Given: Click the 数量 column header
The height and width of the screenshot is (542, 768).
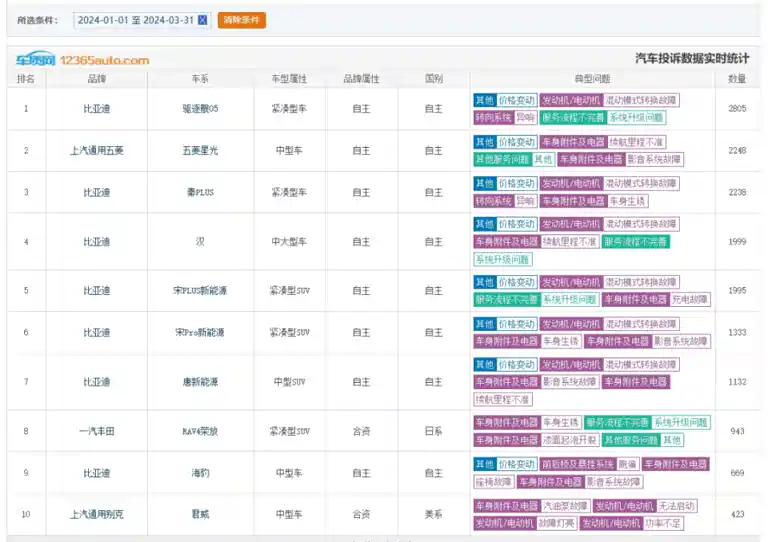Looking at the screenshot, I should [737, 79].
